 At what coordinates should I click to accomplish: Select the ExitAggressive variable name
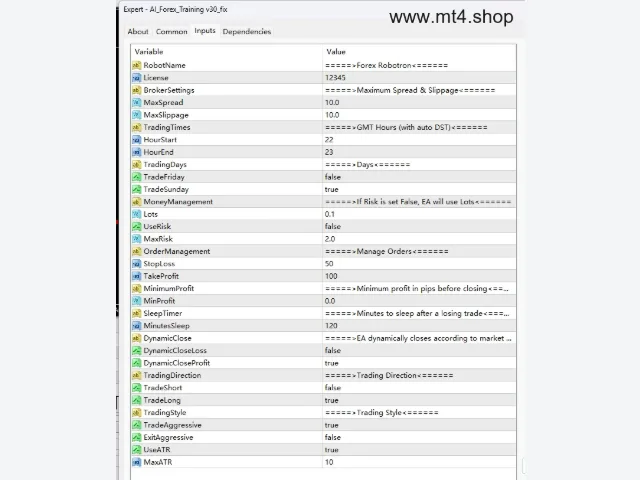pyautogui.click(x=168, y=437)
